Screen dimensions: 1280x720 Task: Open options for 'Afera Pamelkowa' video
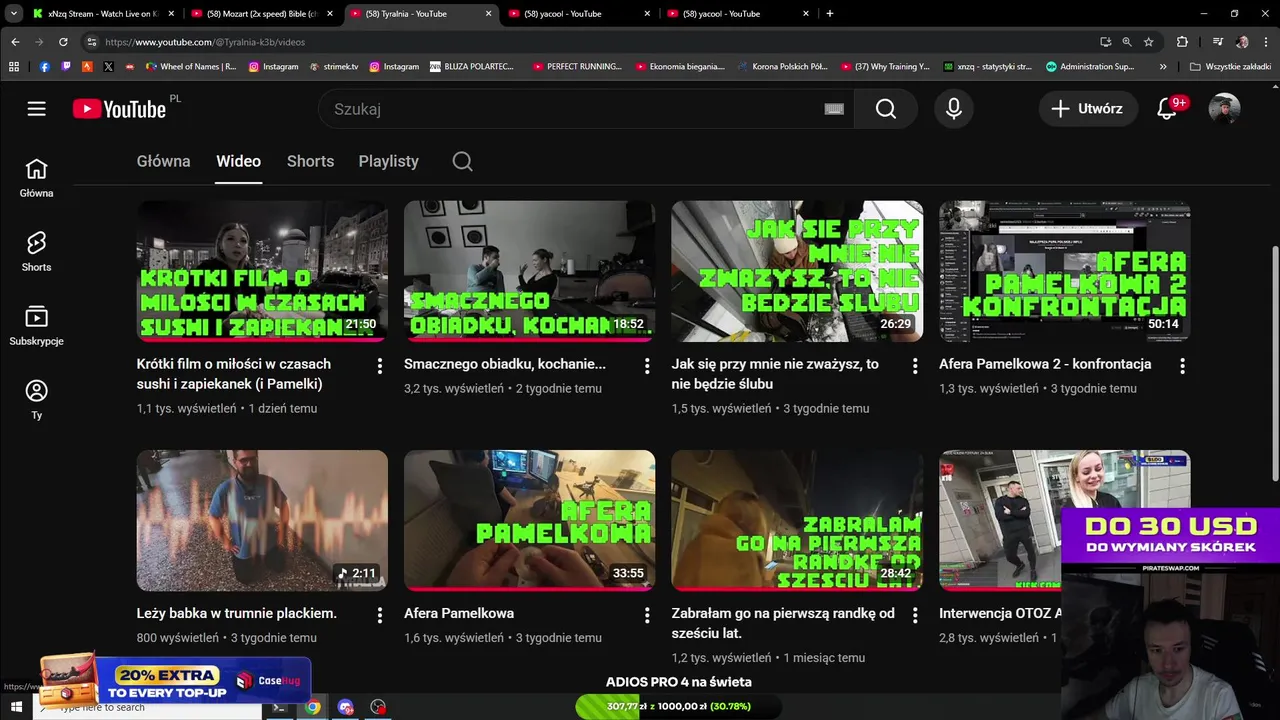(x=647, y=615)
